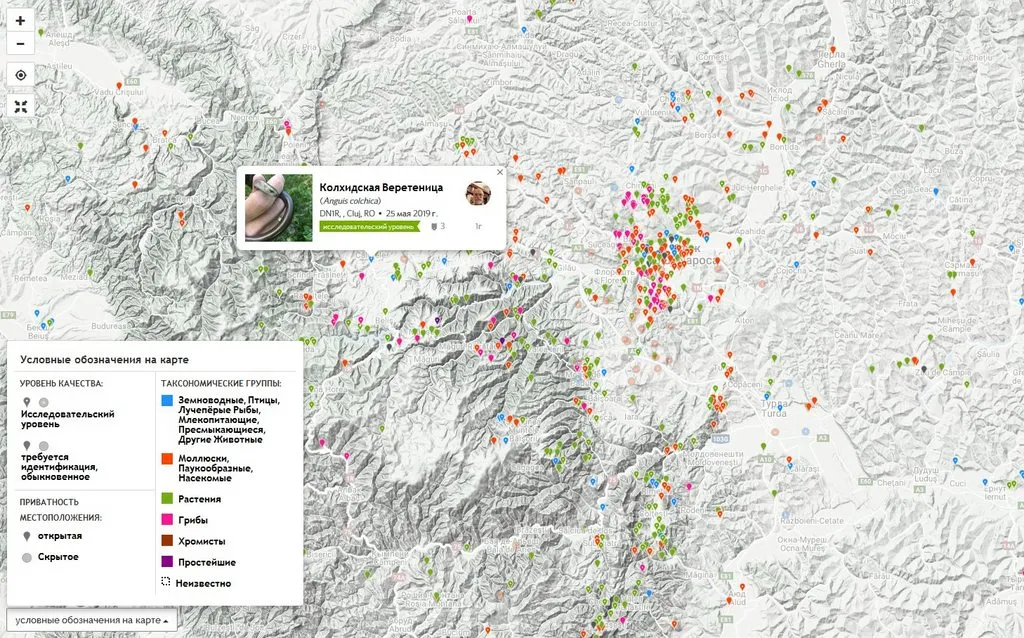1024x638 pixels.
Task: Click the blue Земноводные, Птицы swatch
Action: [167, 400]
